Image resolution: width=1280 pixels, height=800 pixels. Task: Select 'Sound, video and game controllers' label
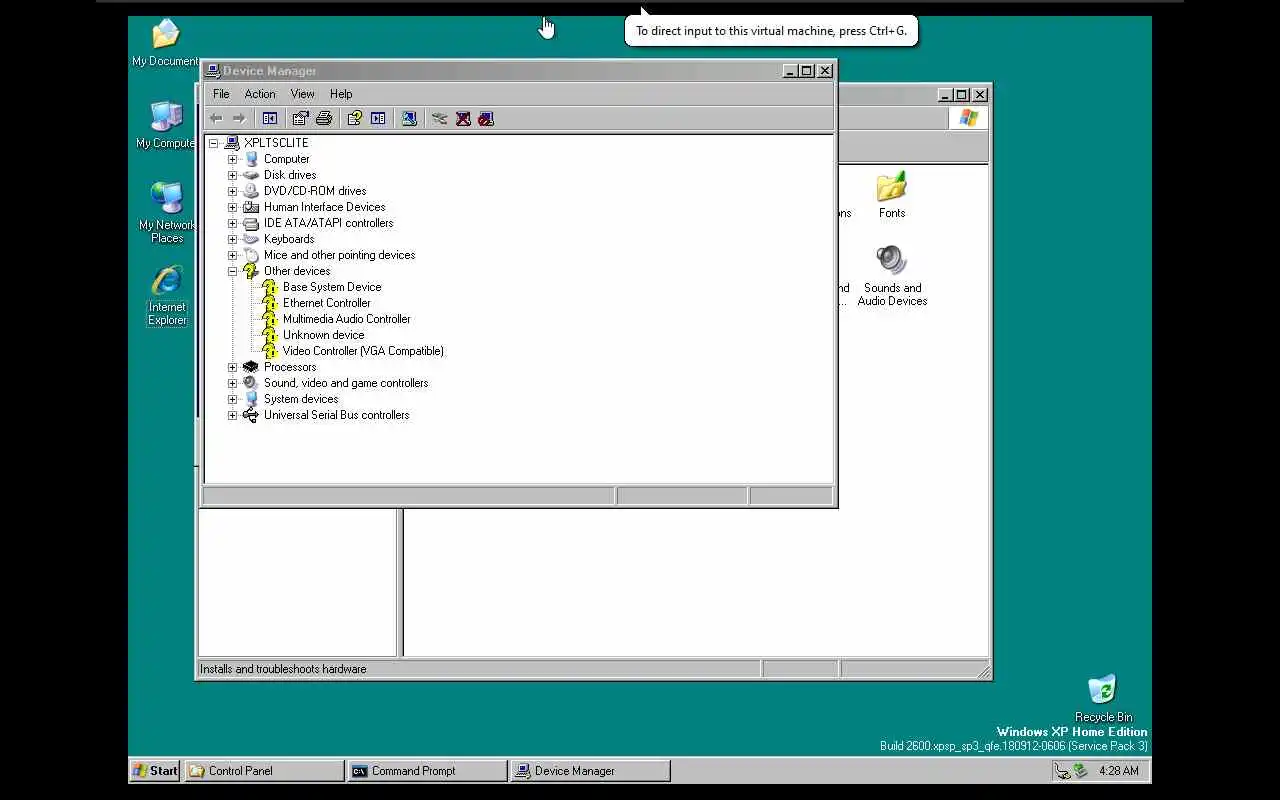click(346, 383)
